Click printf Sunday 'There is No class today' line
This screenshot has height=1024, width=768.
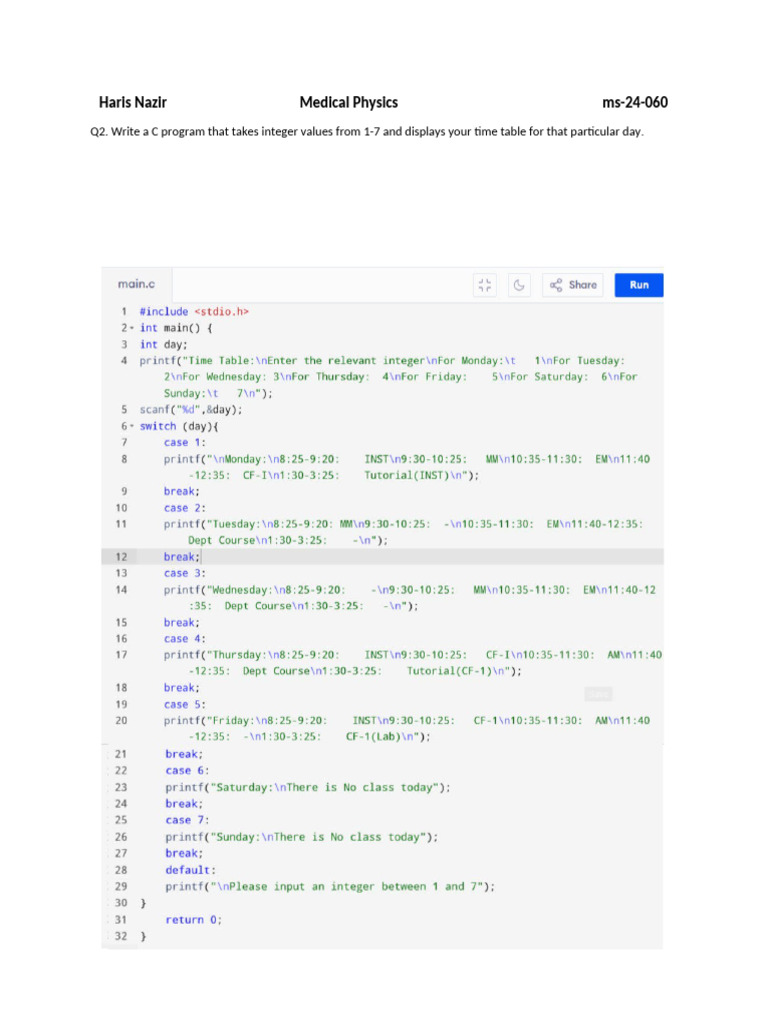tap(301, 837)
